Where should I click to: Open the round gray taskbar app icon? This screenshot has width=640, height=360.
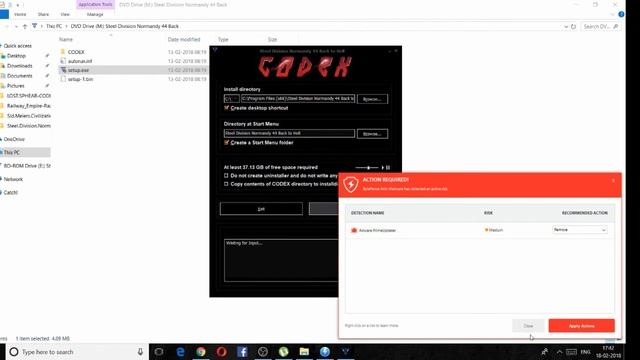point(263,352)
